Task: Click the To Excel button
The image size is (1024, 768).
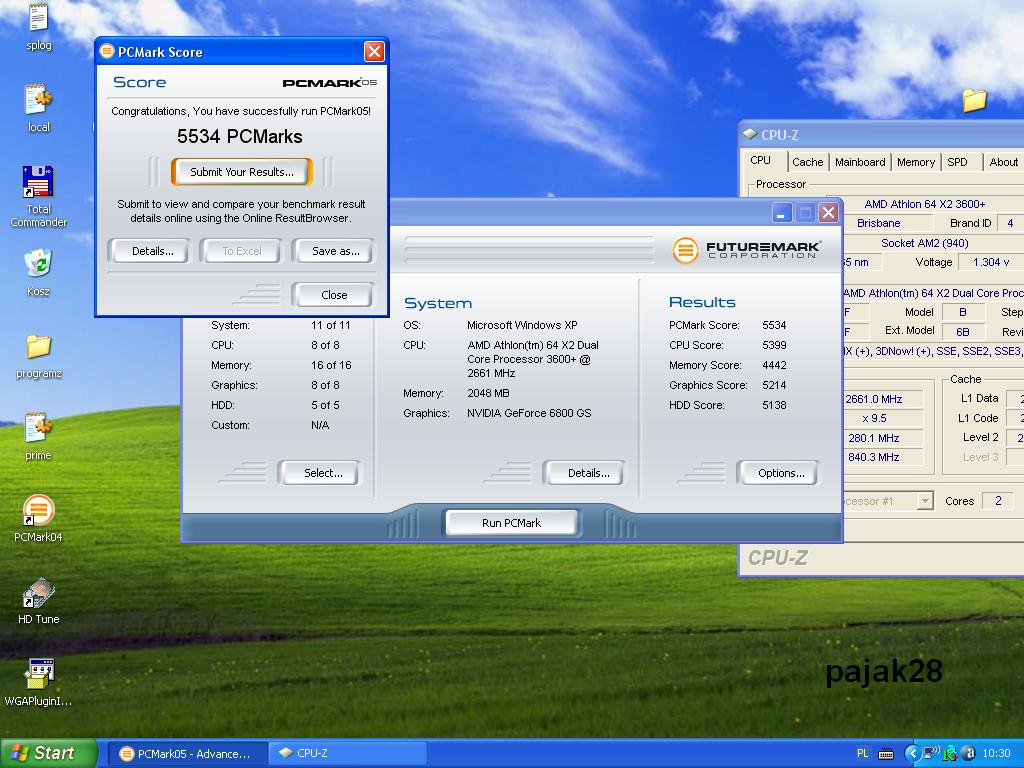Action: 242,251
